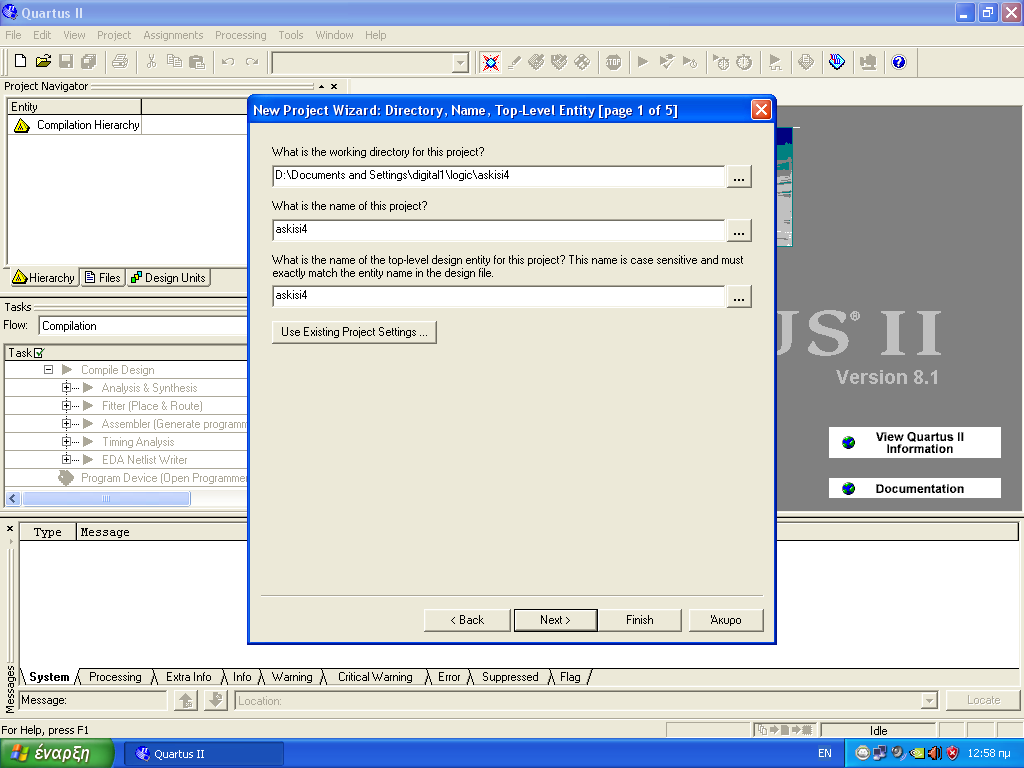Click the New file toolbar icon
Image resolution: width=1024 pixels, height=768 pixels.
tap(20, 61)
